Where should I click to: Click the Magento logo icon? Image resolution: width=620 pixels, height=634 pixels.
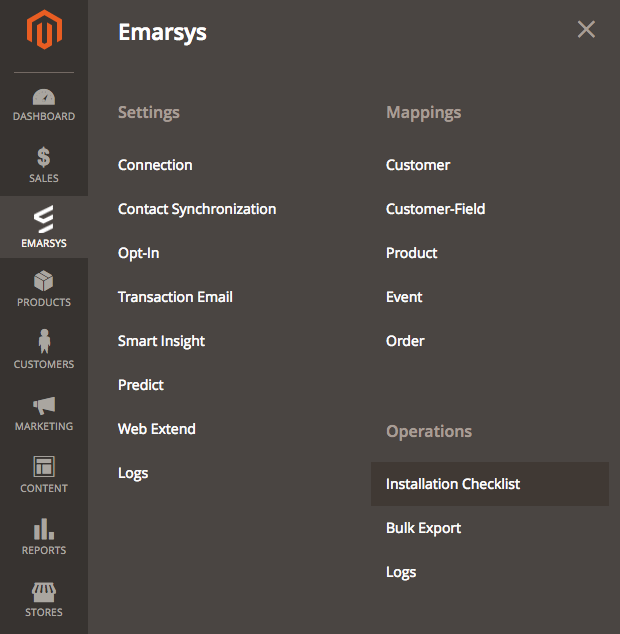tap(44, 30)
